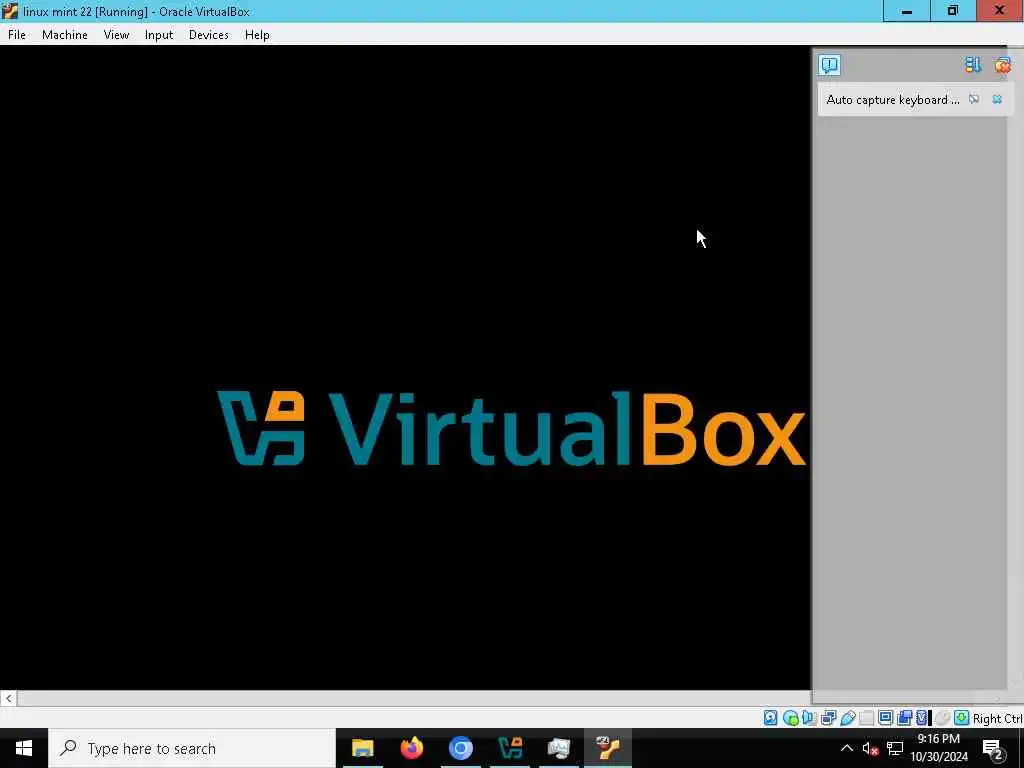Click the audio status bar icon
Viewport: 1024px width, 768px height.
click(810, 718)
